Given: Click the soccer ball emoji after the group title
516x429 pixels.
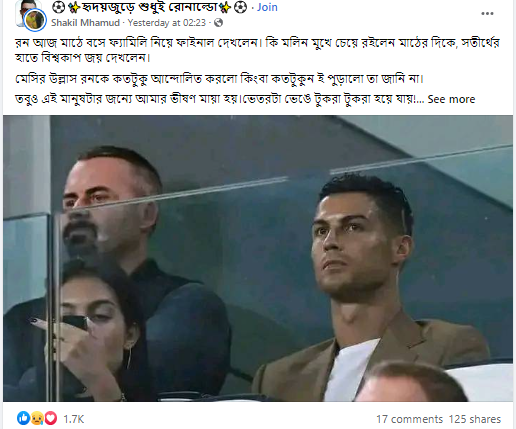Looking at the screenshot, I should [x=240, y=7].
